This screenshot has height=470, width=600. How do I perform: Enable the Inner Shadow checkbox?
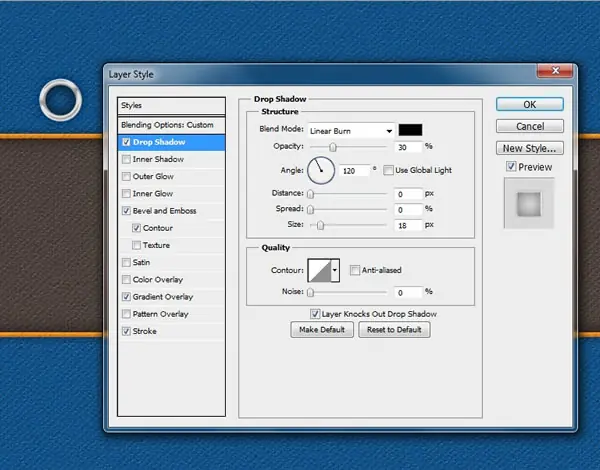[126, 159]
